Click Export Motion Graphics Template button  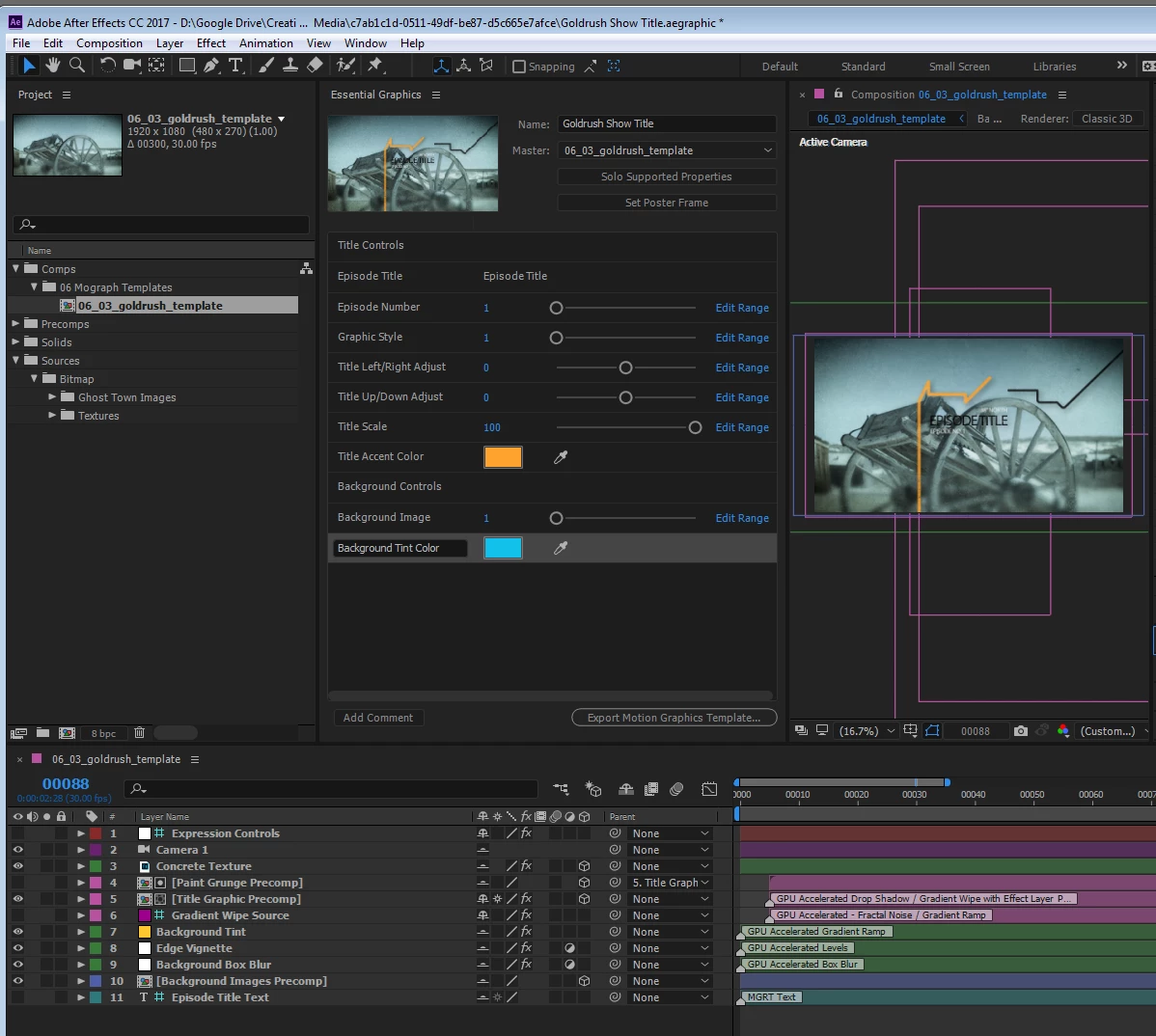click(674, 718)
